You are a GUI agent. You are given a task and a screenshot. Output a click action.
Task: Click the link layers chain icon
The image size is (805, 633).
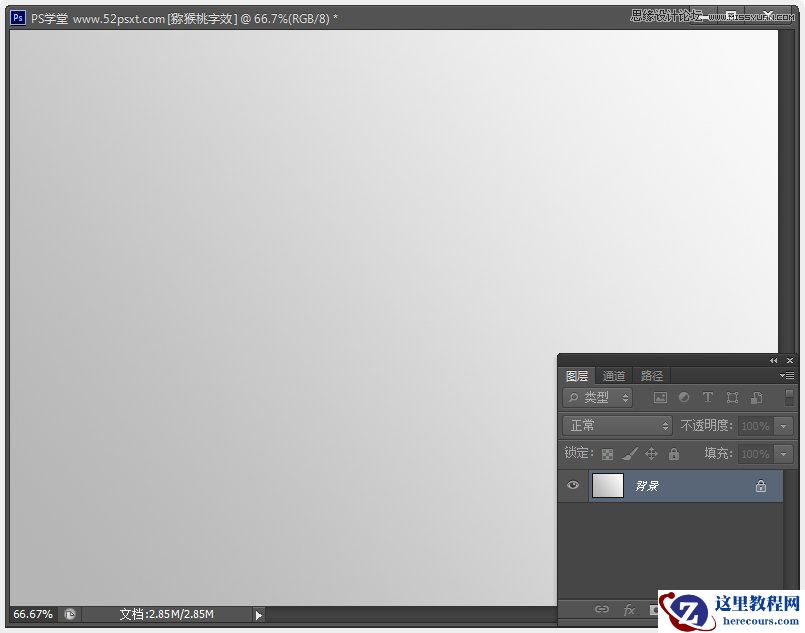tap(602, 609)
